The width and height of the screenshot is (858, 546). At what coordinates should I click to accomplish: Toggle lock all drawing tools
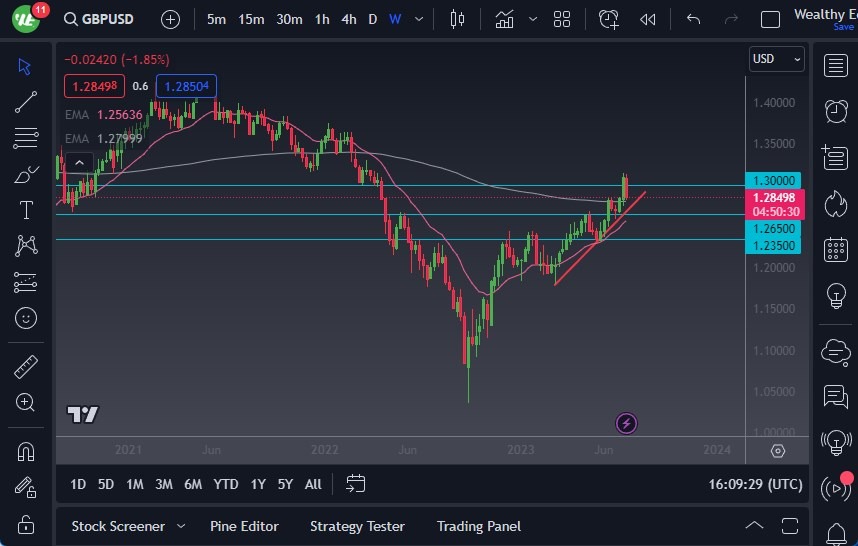click(26, 524)
